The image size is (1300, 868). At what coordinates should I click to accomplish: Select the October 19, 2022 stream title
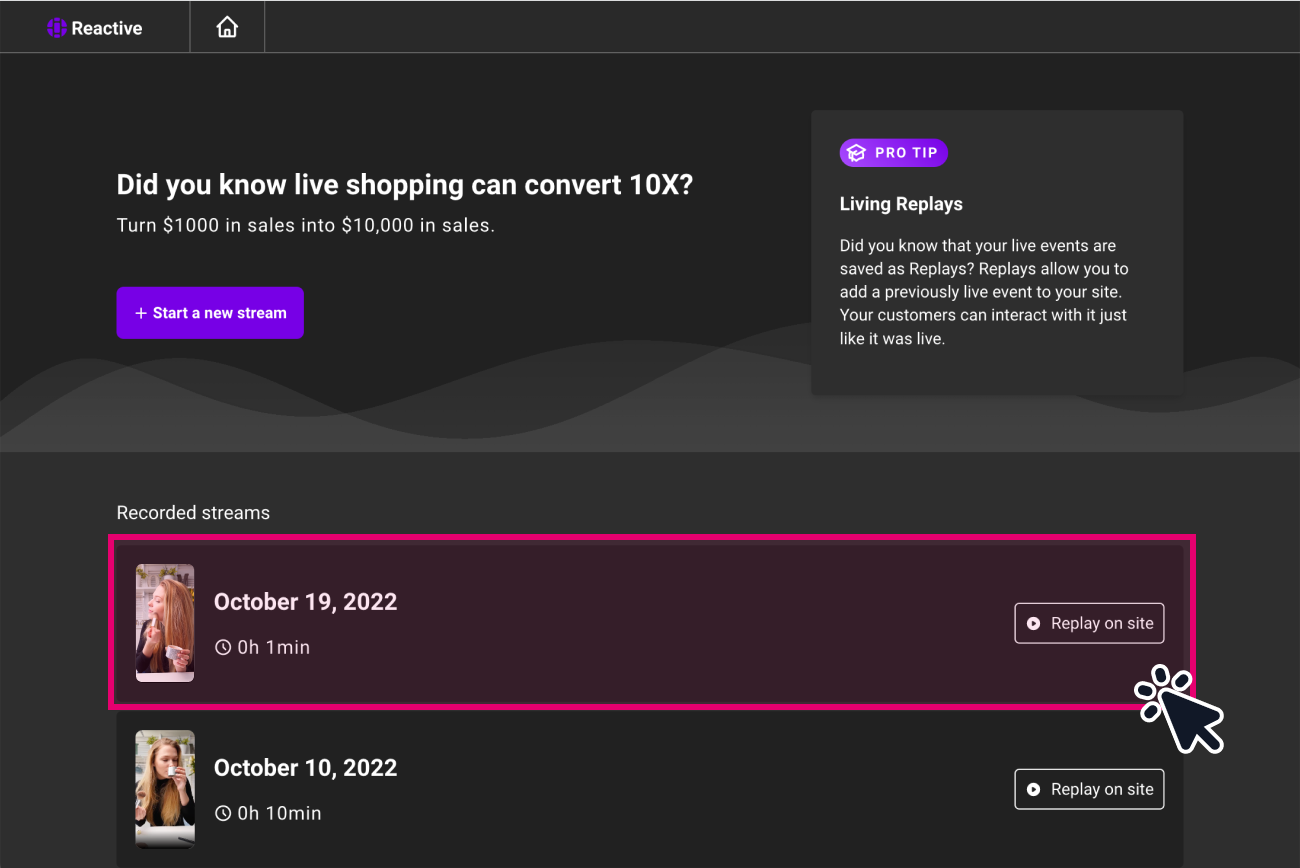click(306, 602)
